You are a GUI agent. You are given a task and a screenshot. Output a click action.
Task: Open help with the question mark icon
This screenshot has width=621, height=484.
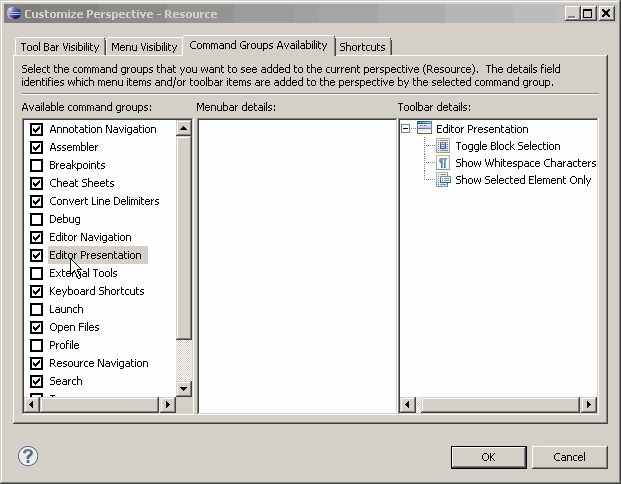tap(28, 456)
